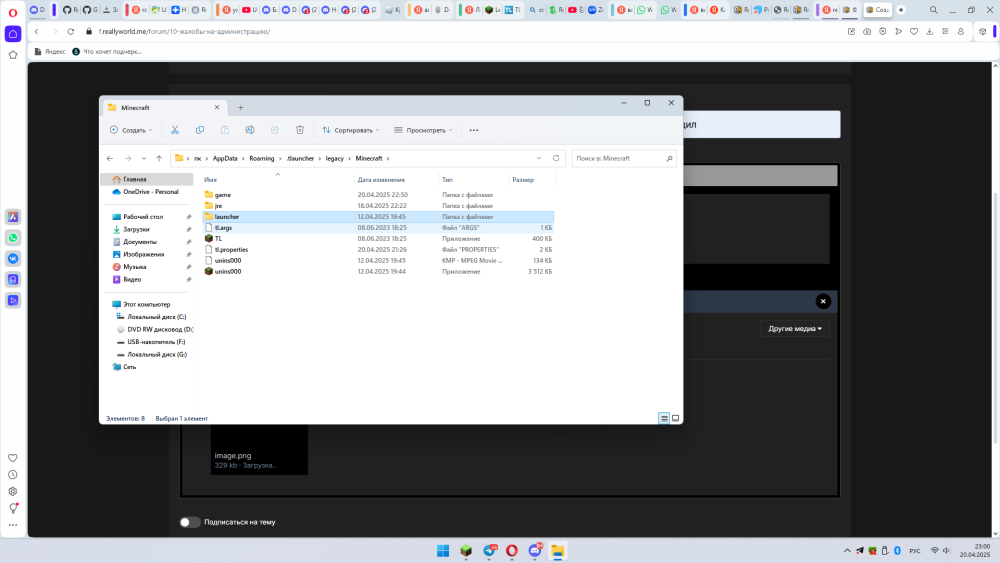Open the 'Сортировать' dropdown
The width and height of the screenshot is (1000, 563).
[x=351, y=130]
